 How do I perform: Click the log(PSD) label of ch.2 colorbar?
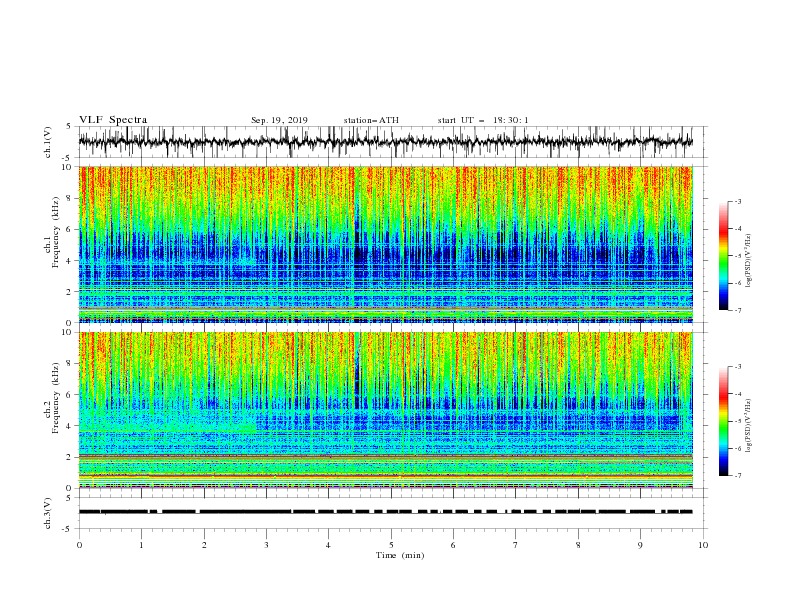tap(750, 425)
